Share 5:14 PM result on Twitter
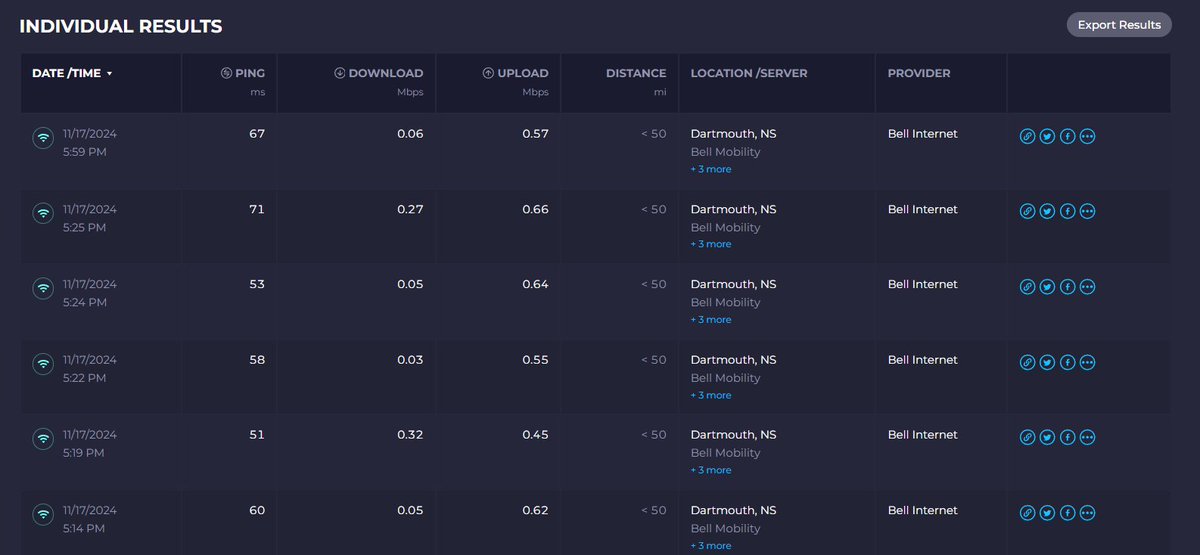The height and width of the screenshot is (555, 1200). [1047, 513]
